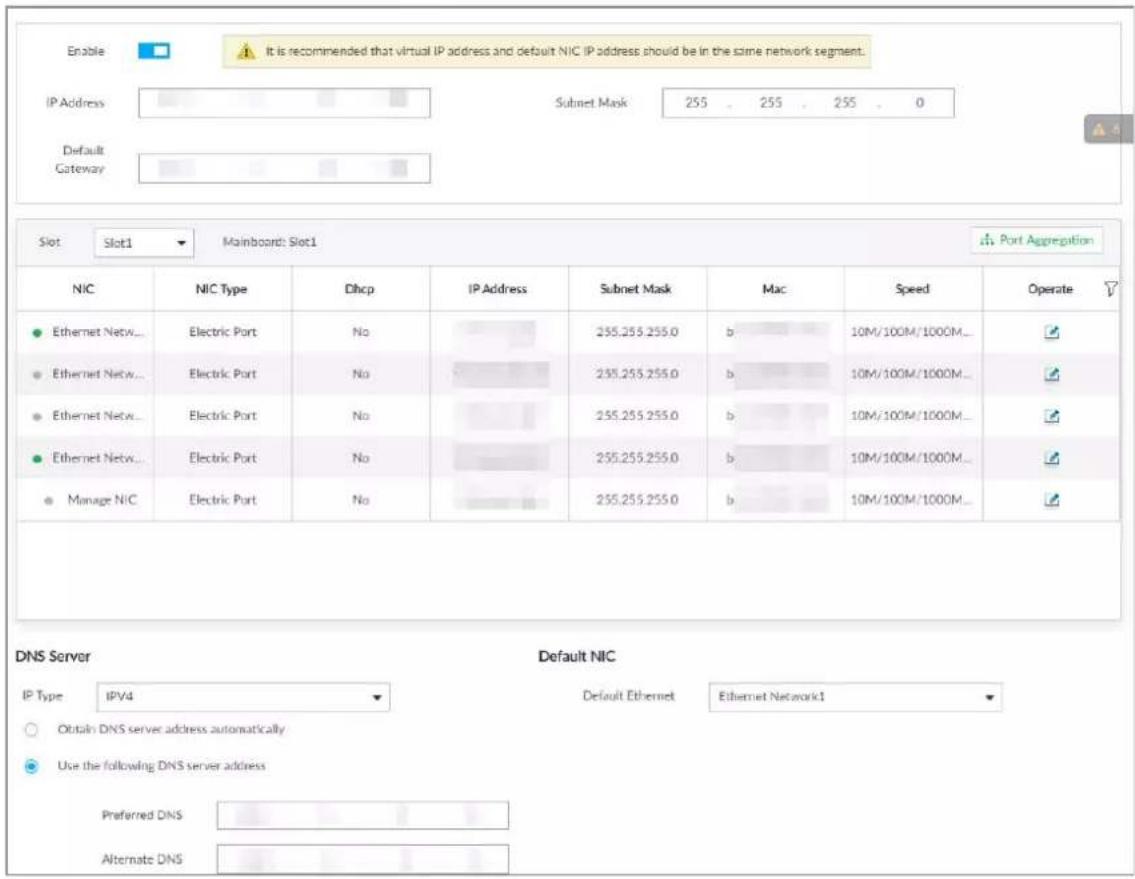Screen dimensions: 1135x879
Task: Click 255.255.255.0 in the Manage NIC row
Action: 637,500
